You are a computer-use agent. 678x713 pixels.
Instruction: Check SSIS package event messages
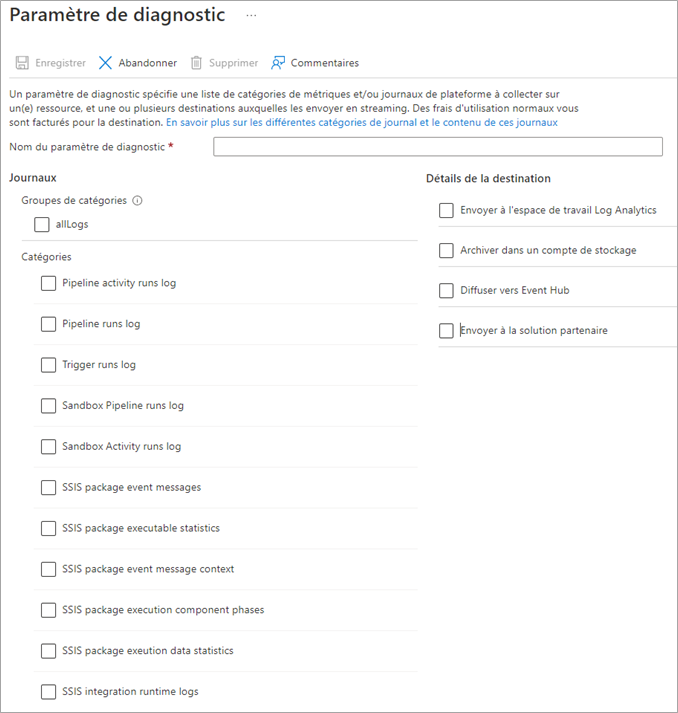49,487
